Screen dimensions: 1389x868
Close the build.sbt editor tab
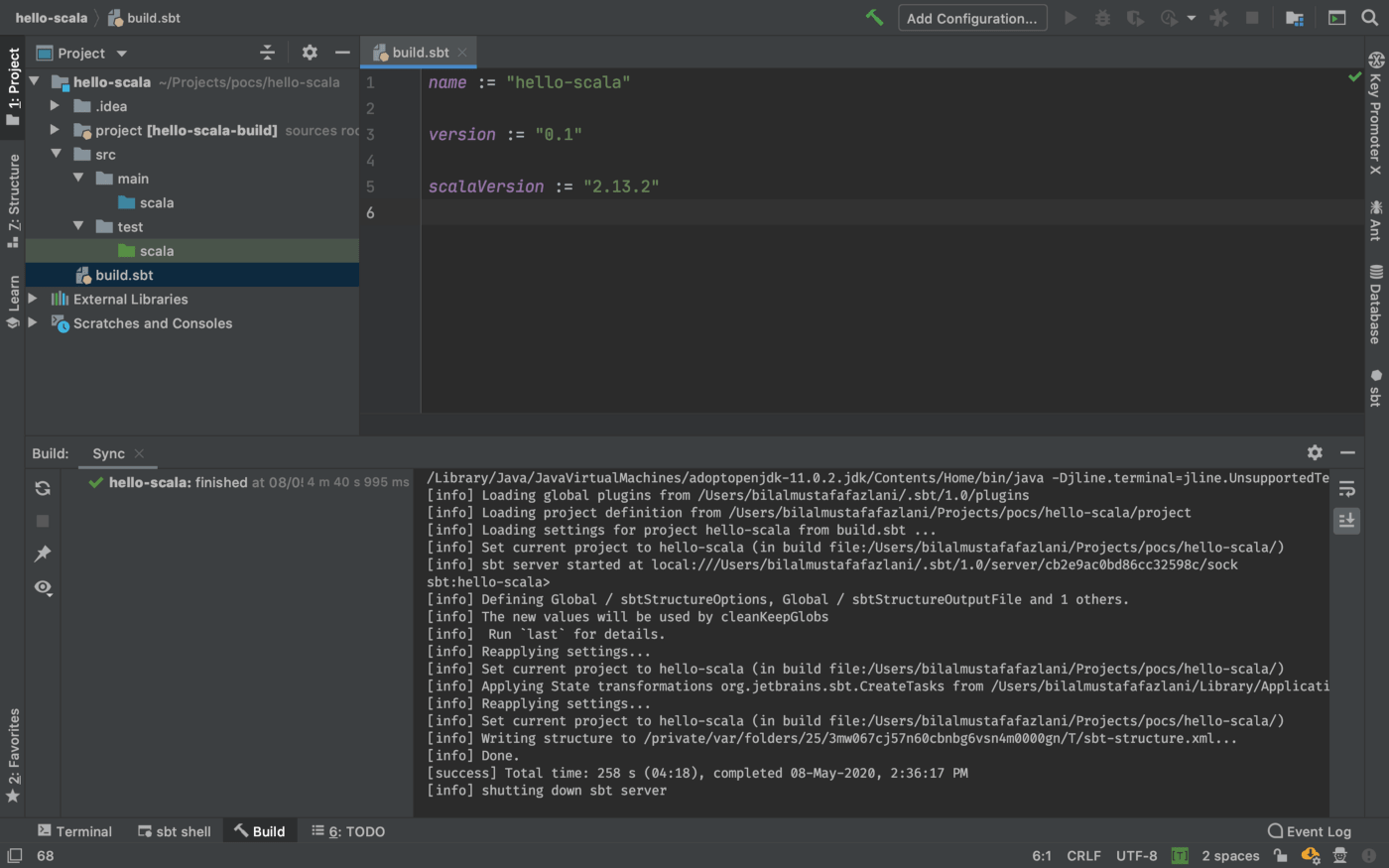coord(462,53)
